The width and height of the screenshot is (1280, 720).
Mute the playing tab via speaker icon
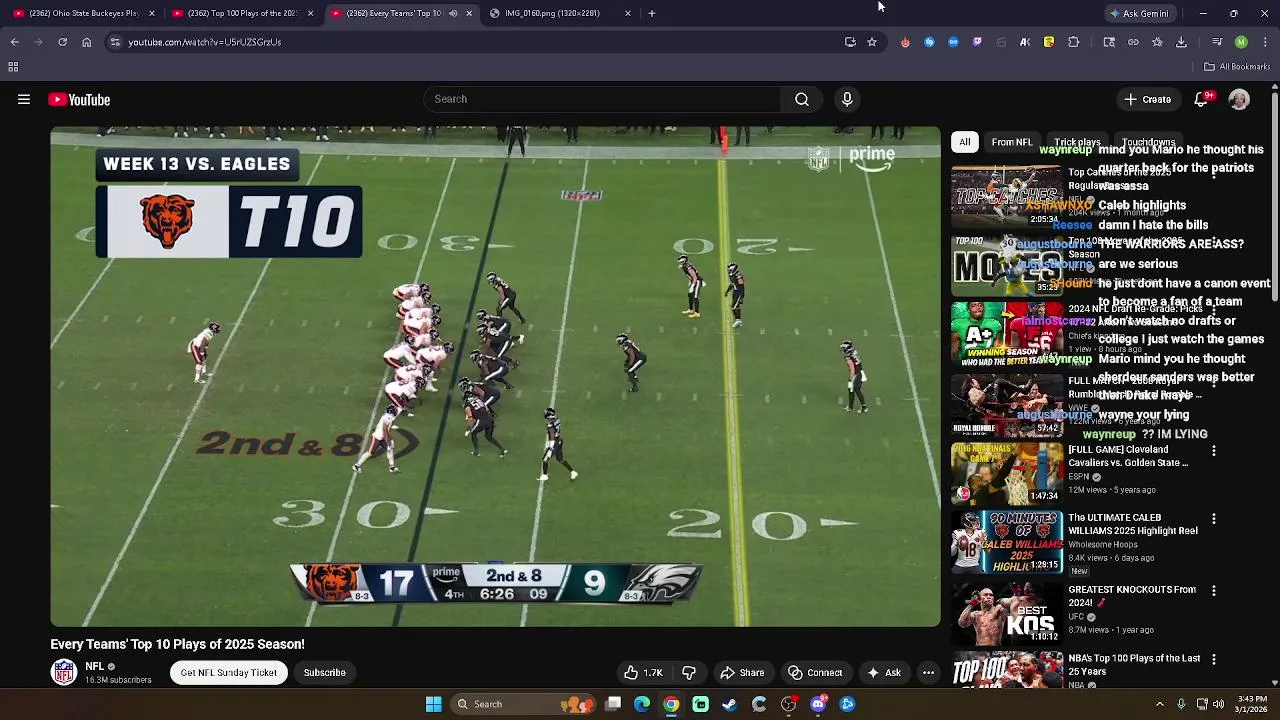[453, 13]
